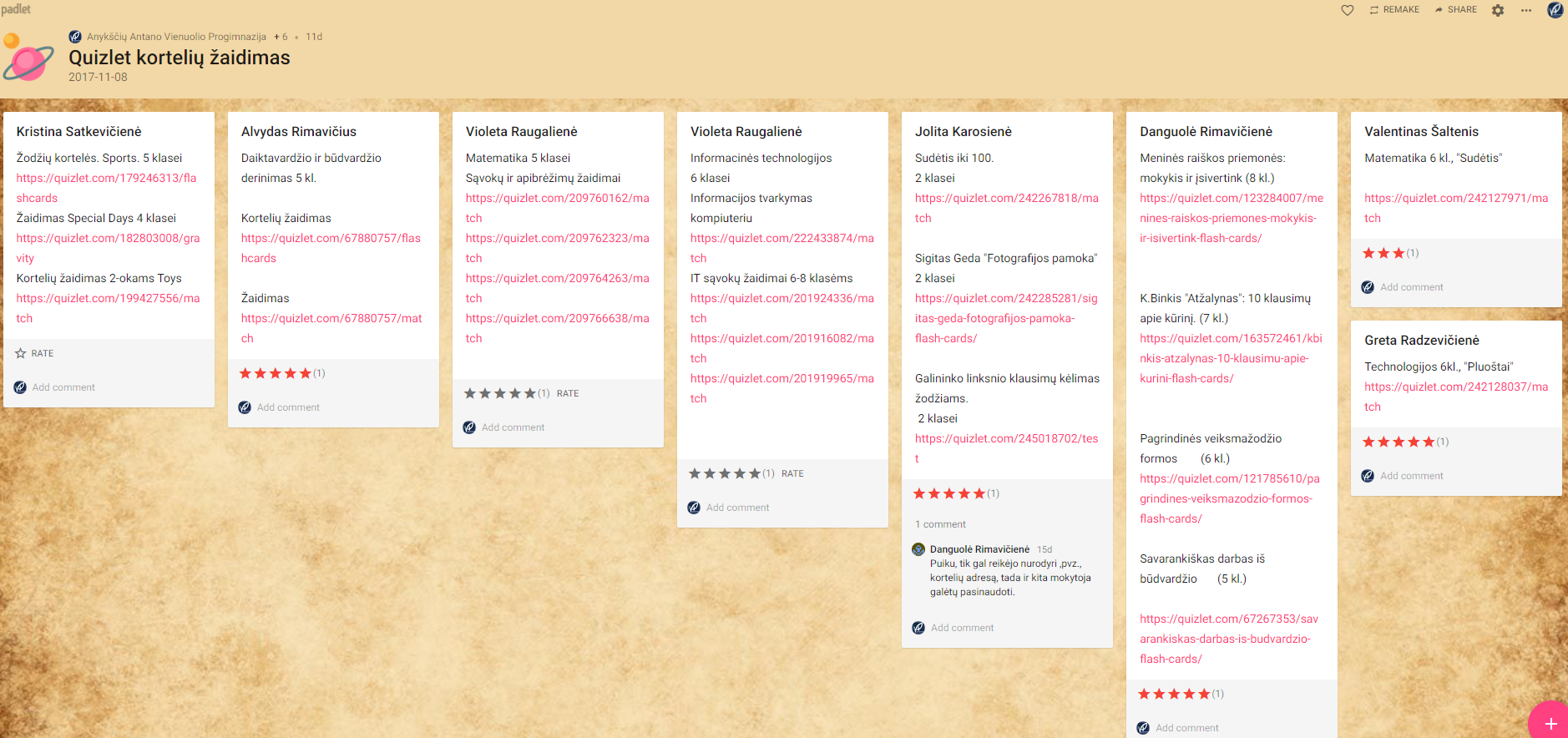Add comment on Alvydas Rimavičius post
This screenshot has height=738, width=1568.
coord(288,407)
